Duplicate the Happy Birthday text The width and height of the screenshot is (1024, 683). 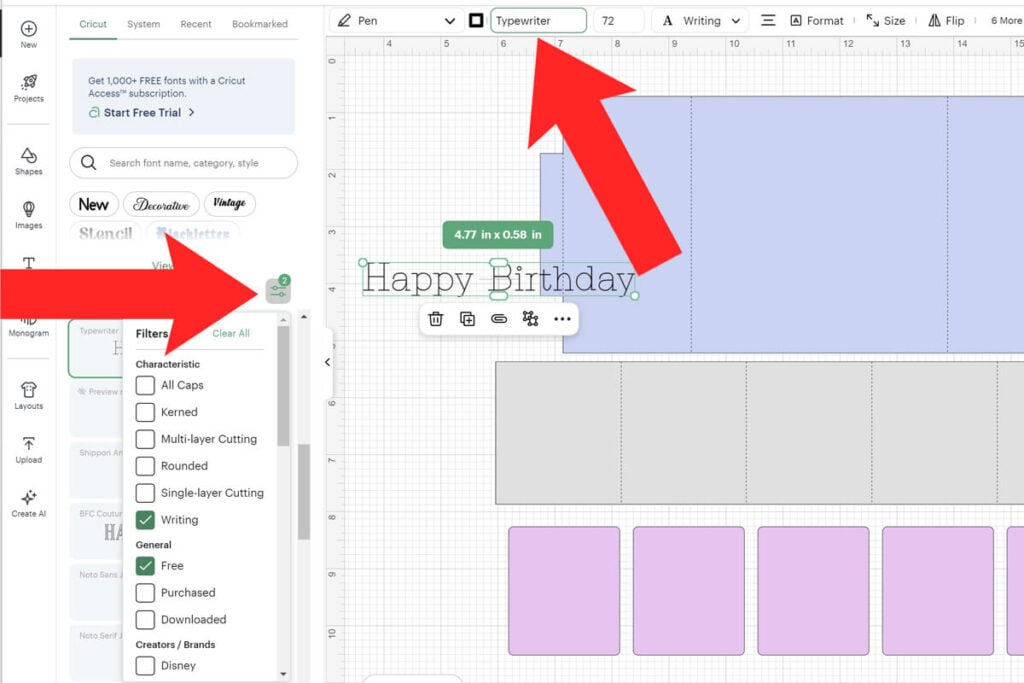pos(467,319)
